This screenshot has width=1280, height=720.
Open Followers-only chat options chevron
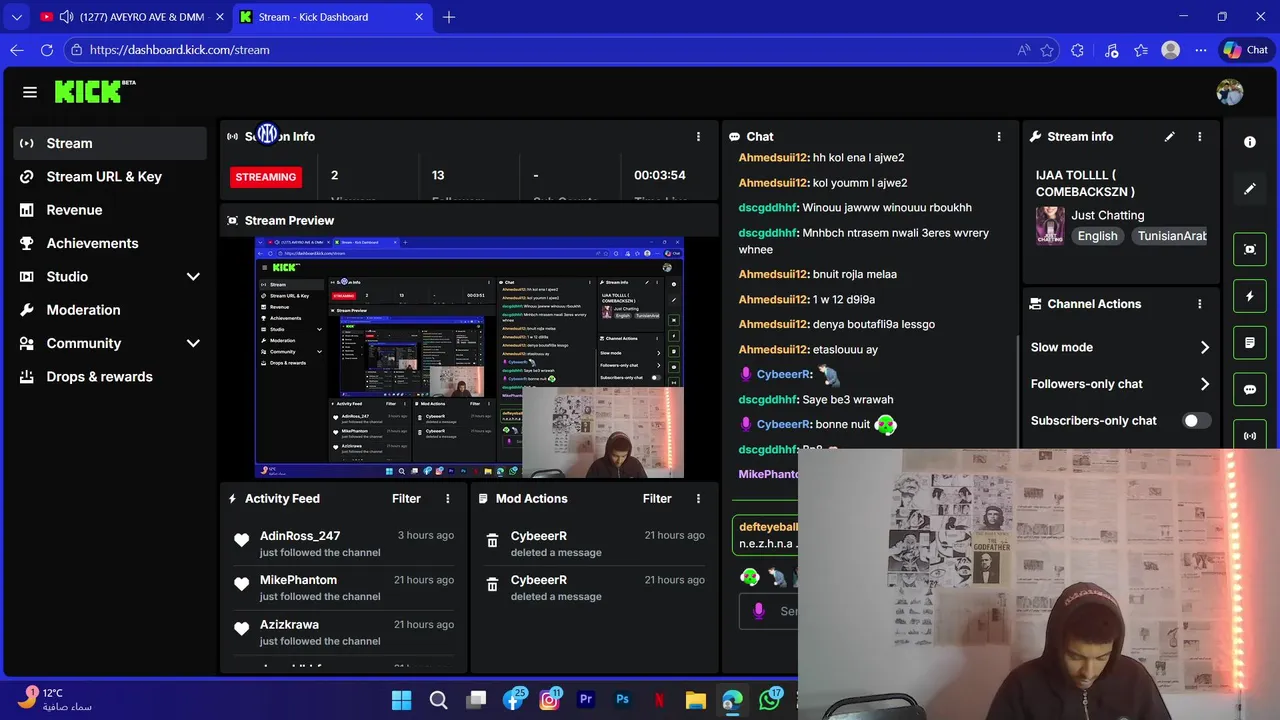click(1204, 384)
